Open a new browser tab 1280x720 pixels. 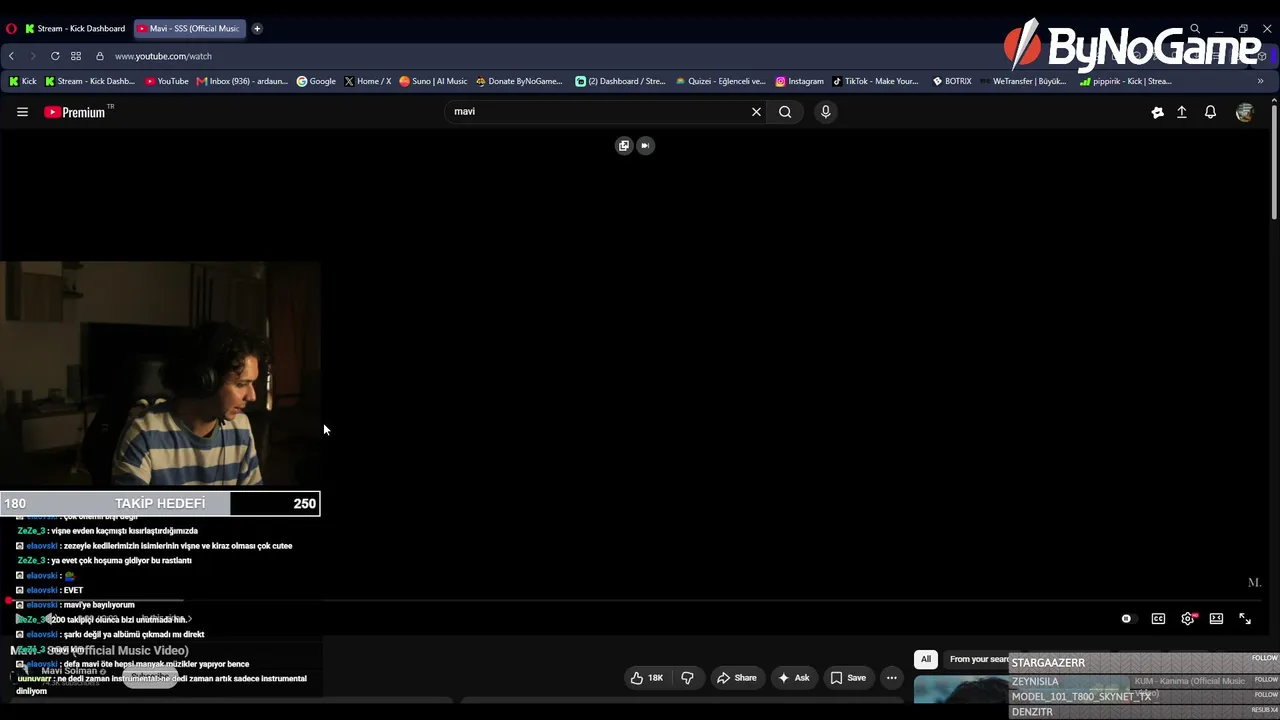pyautogui.click(x=257, y=29)
